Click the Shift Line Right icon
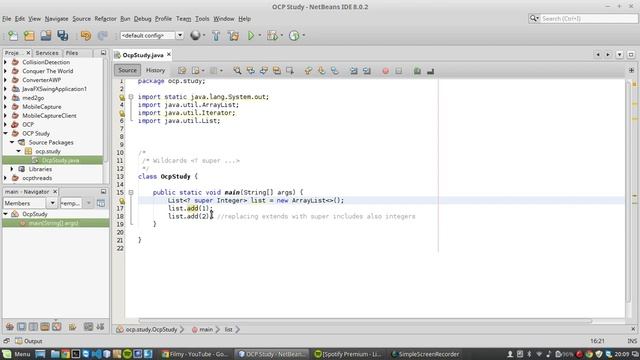The height and width of the screenshot is (360, 640). pyautogui.click(x=367, y=71)
